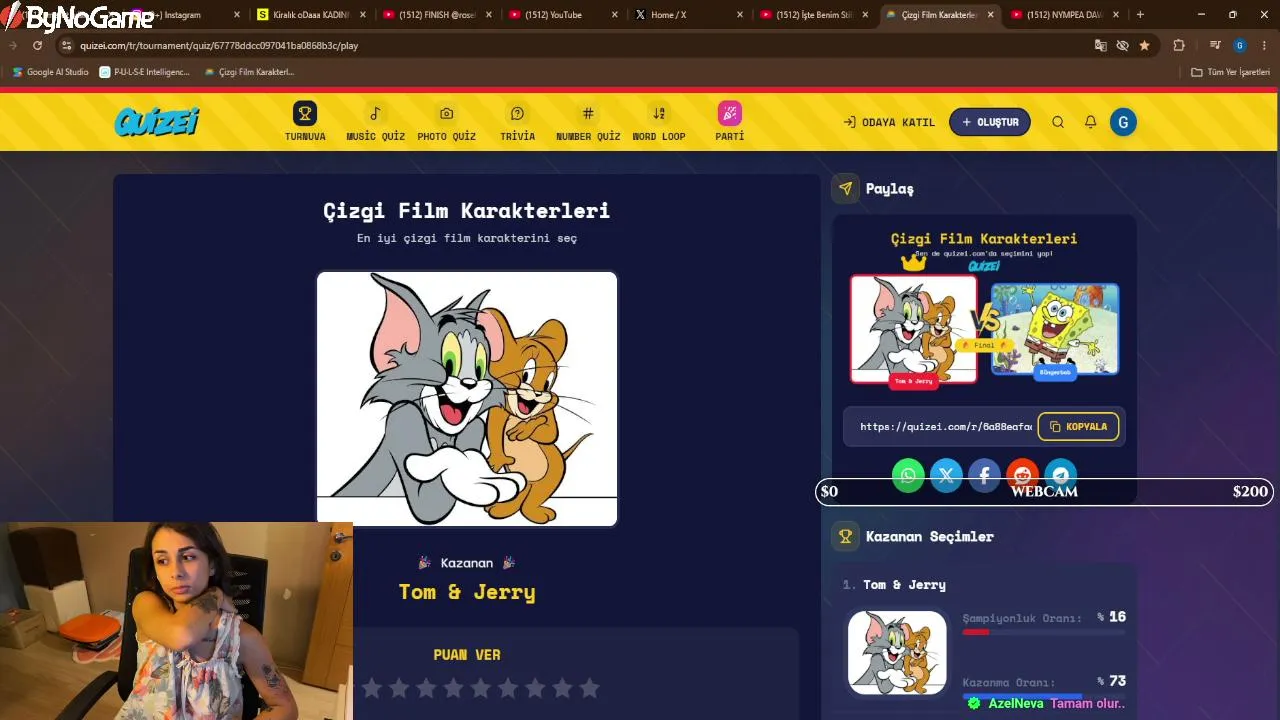This screenshot has height=720, width=1280.
Task: Open the Word Loop section
Action: [659, 122]
